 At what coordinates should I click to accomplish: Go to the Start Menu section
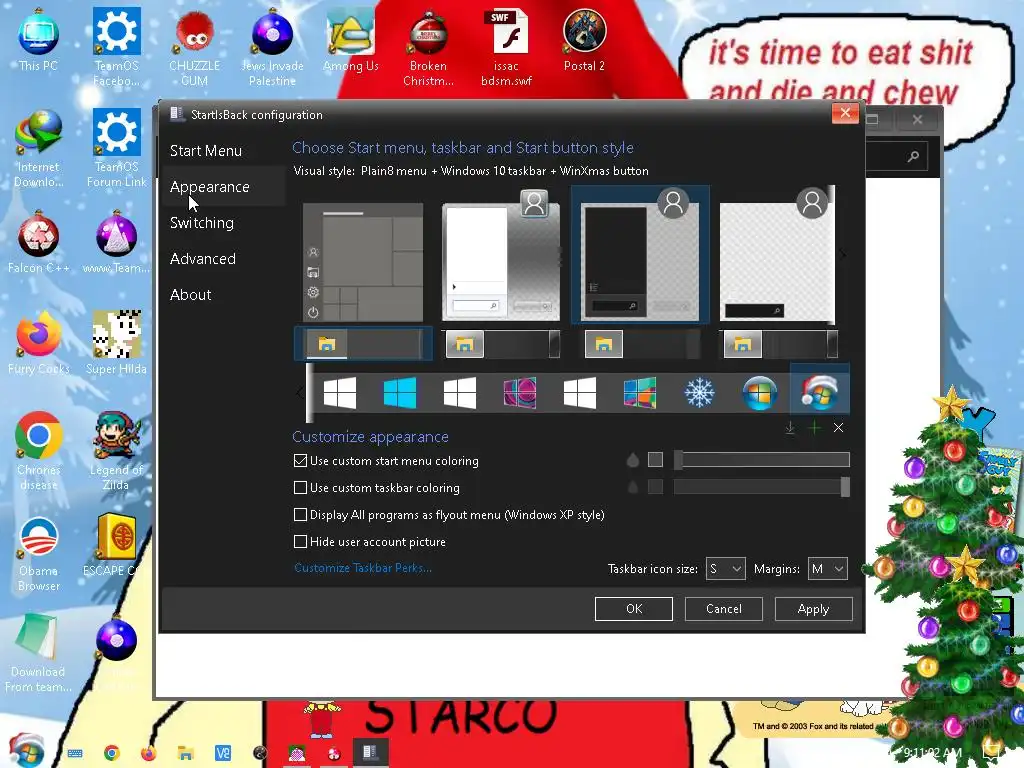(x=206, y=151)
